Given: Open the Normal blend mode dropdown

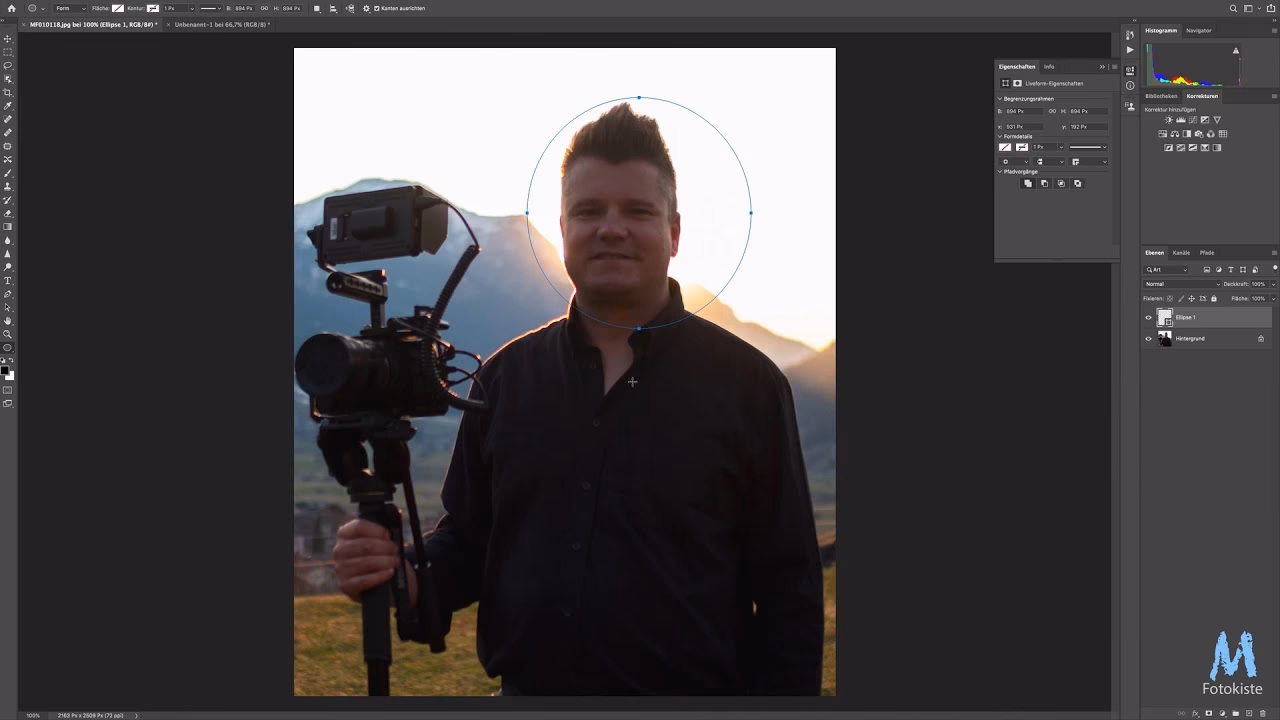Looking at the screenshot, I should (1180, 284).
